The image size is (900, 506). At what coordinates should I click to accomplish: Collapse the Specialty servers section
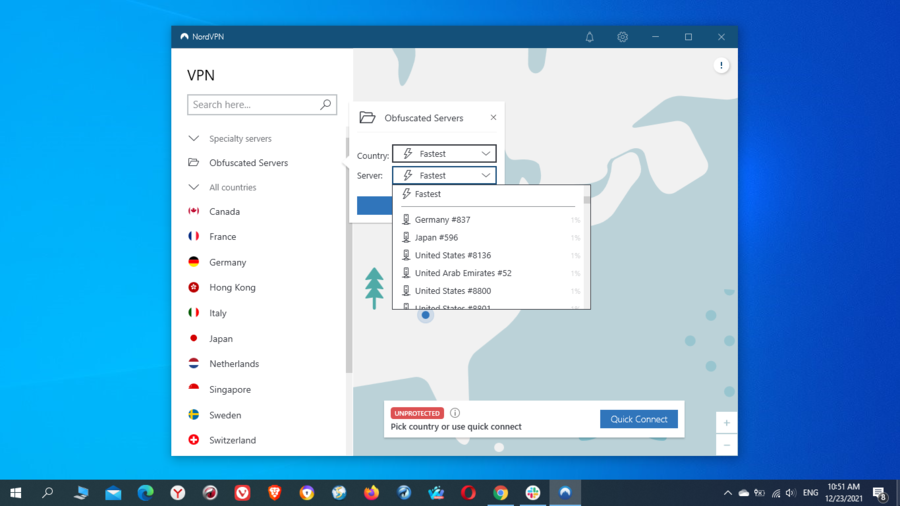(194, 139)
